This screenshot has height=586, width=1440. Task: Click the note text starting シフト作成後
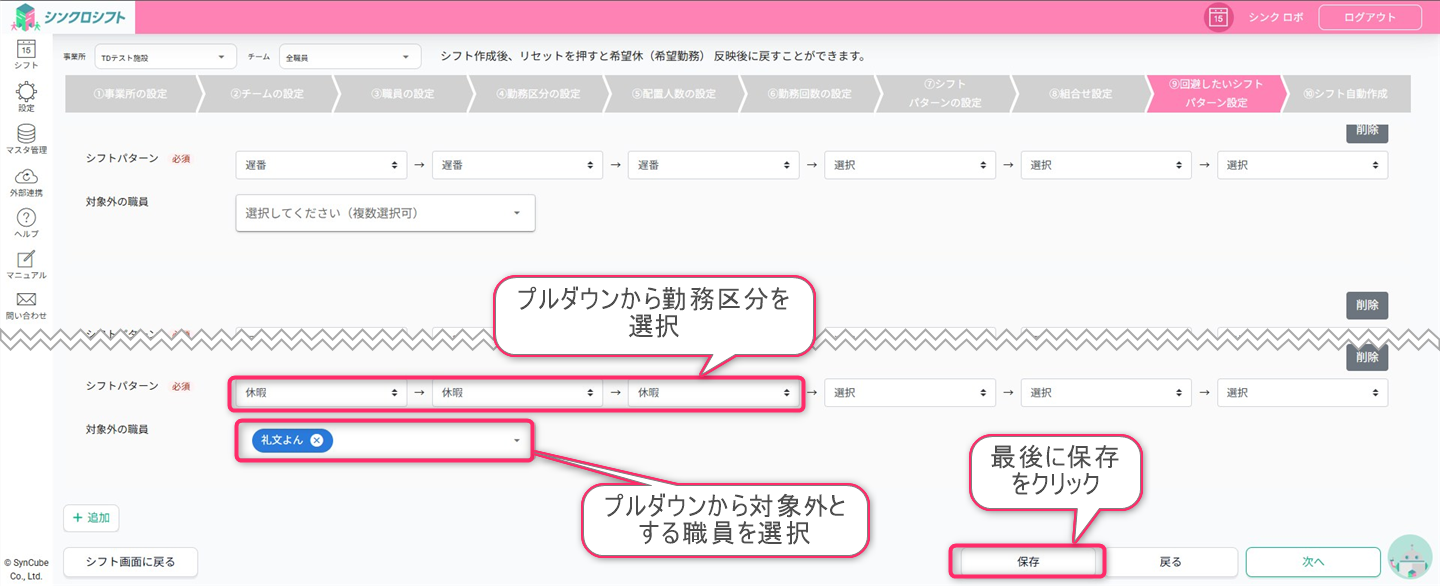click(x=653, y=56)
